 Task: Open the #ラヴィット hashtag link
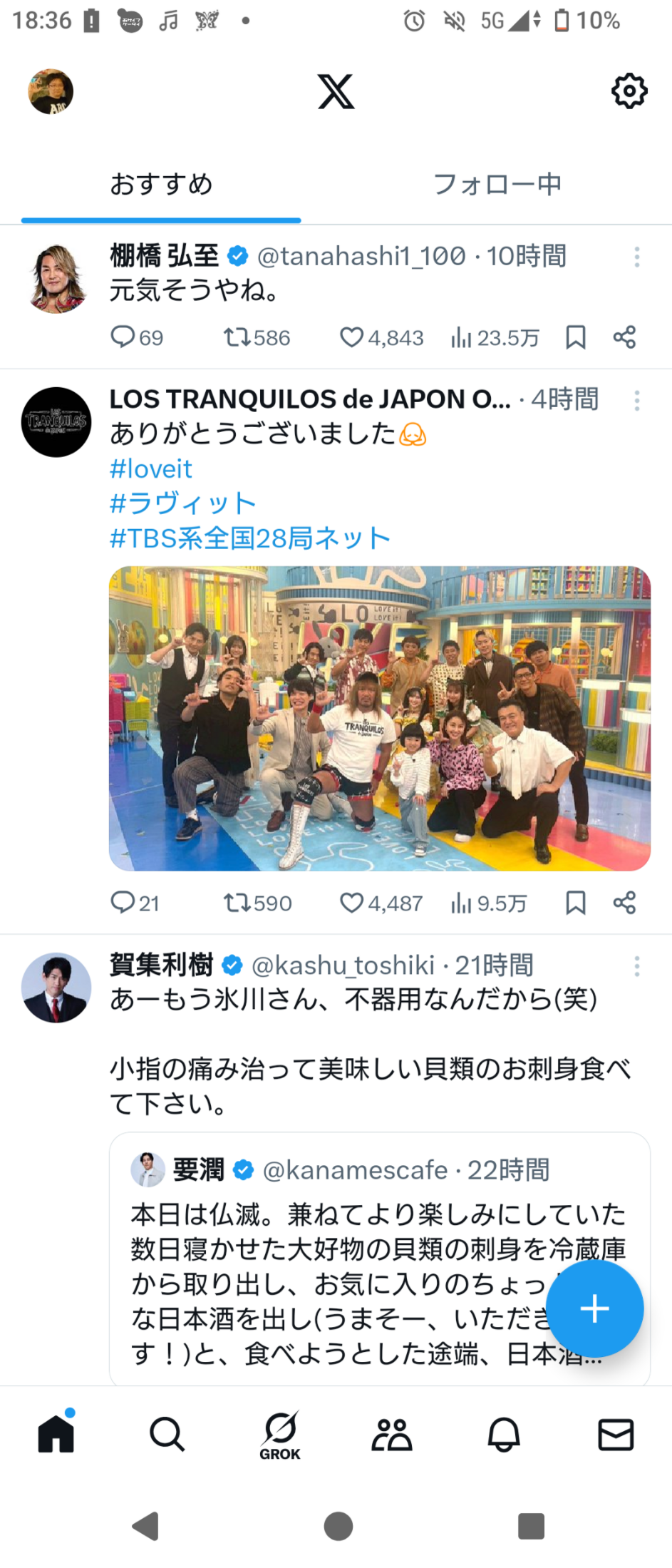tap(182, 503)
